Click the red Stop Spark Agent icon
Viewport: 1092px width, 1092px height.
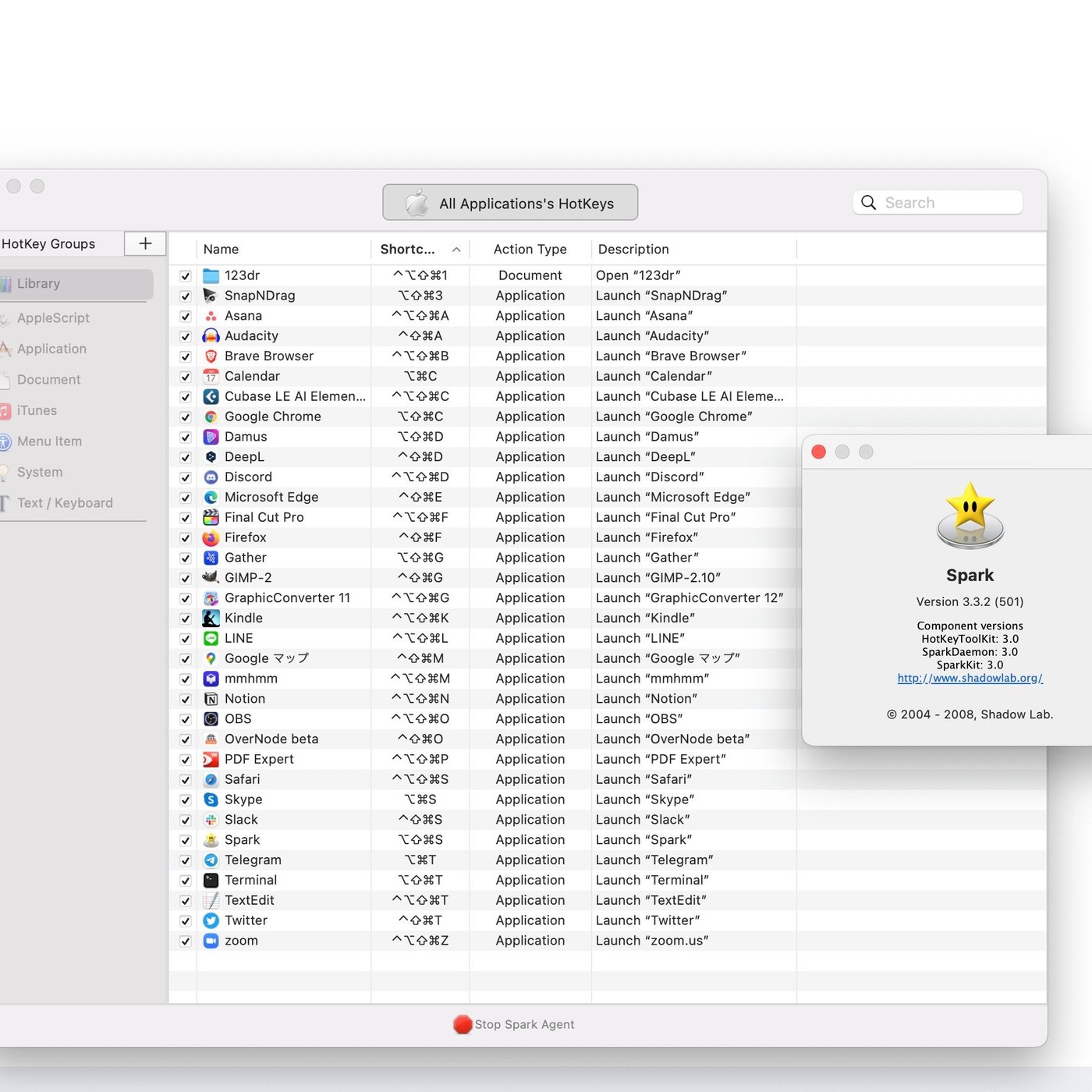463,1024
